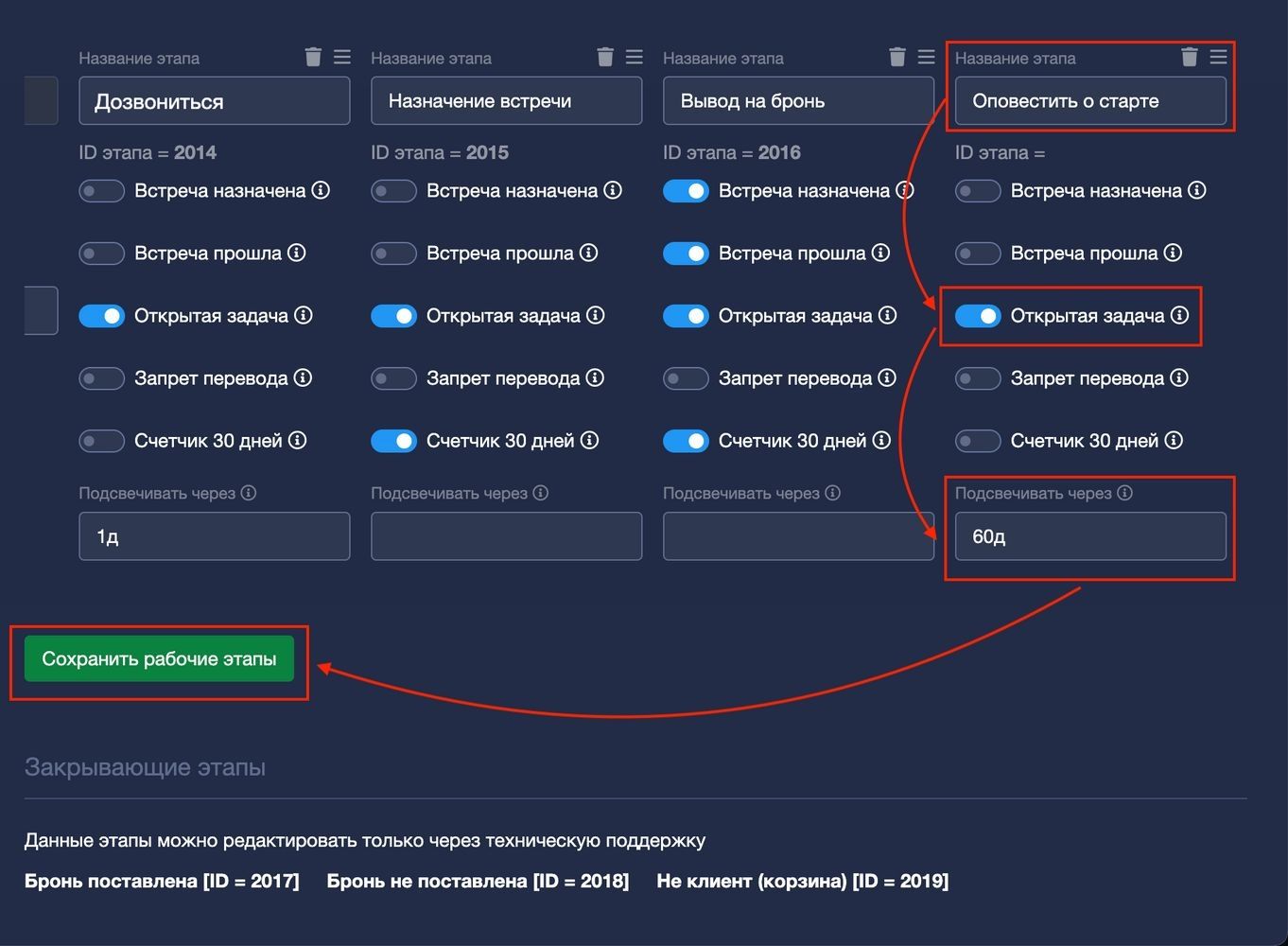Select text Не клиент (корзина) [ID = 2019]
This screenshot has width=1288, height=946.
coord(803,881)
